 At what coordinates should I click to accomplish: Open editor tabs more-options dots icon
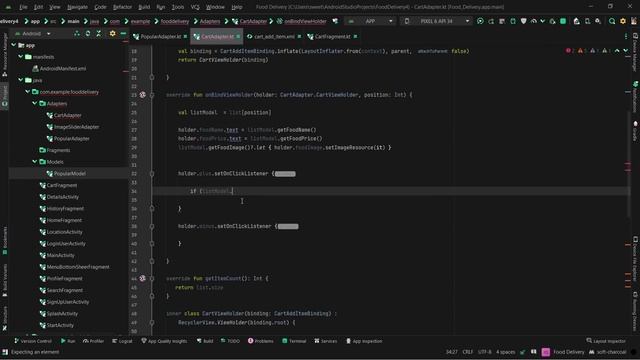coord(626,36)
